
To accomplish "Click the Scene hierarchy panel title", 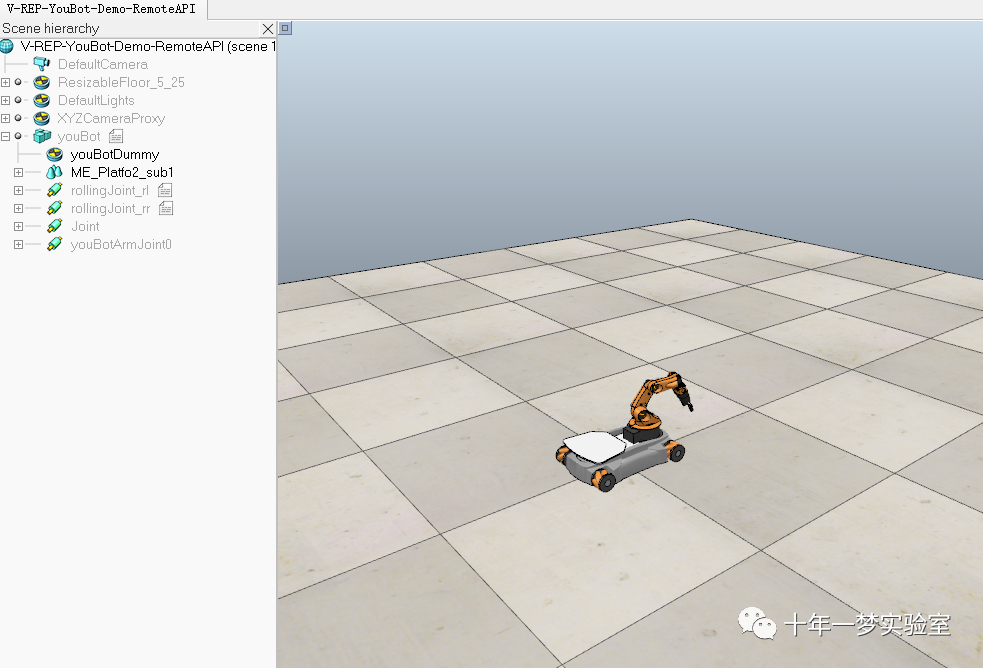I will 51,28.
